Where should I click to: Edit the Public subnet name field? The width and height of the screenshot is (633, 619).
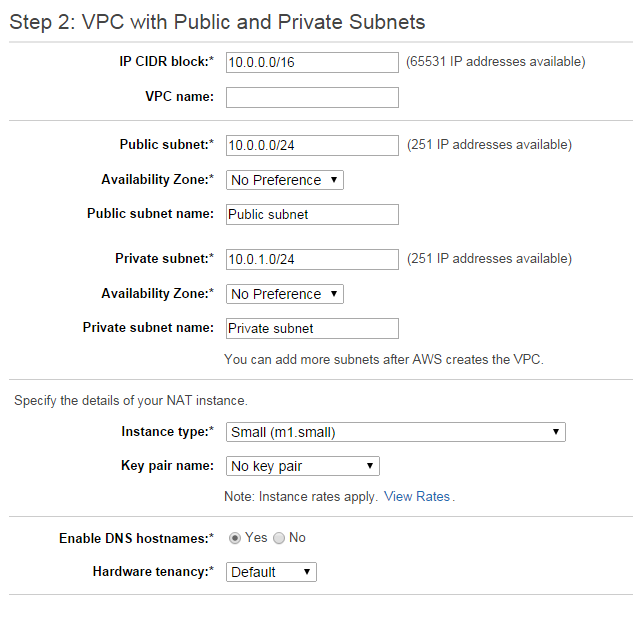click(312, 214)
